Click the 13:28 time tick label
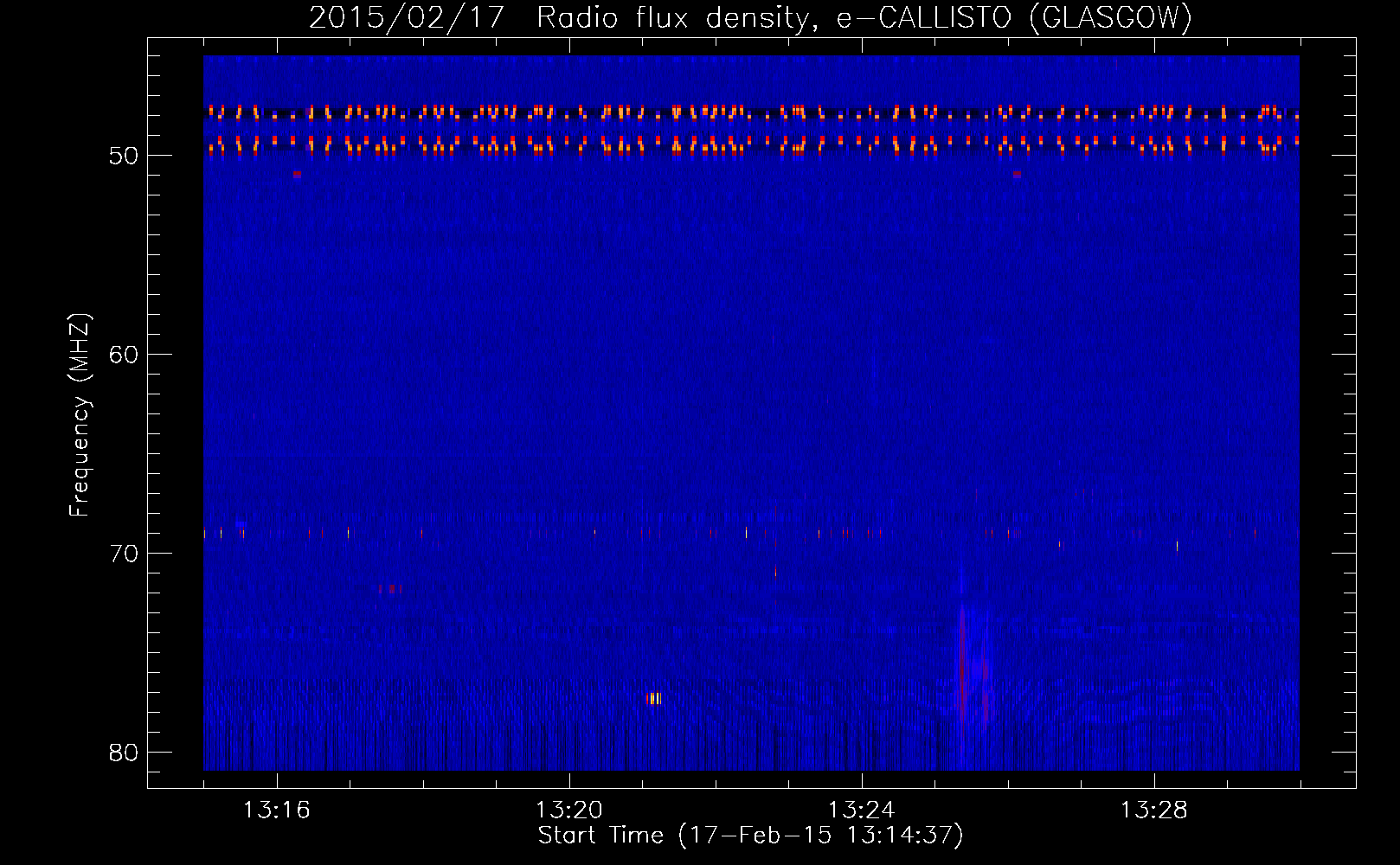Viewport: 1400px width, 865px height. point(1153,811)
